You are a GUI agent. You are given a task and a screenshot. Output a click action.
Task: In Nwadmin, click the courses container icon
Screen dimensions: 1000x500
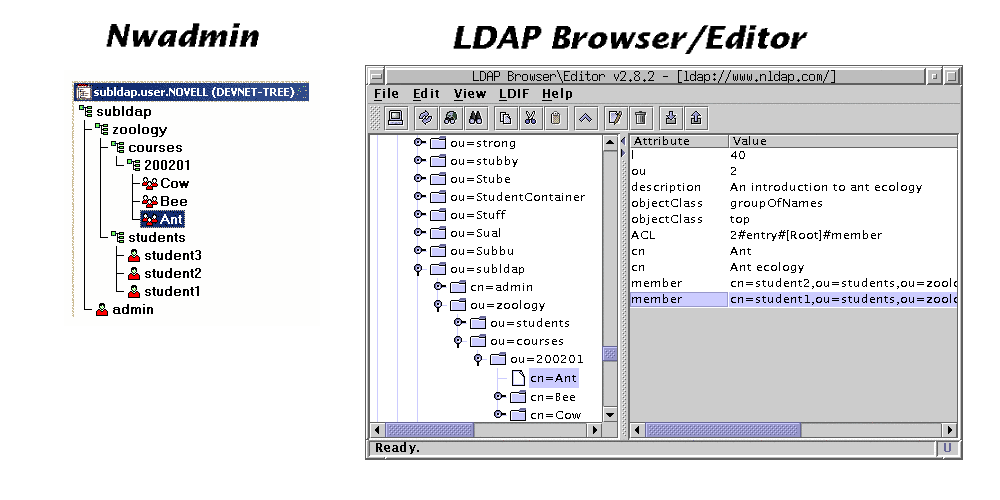(x=118, y=147)
